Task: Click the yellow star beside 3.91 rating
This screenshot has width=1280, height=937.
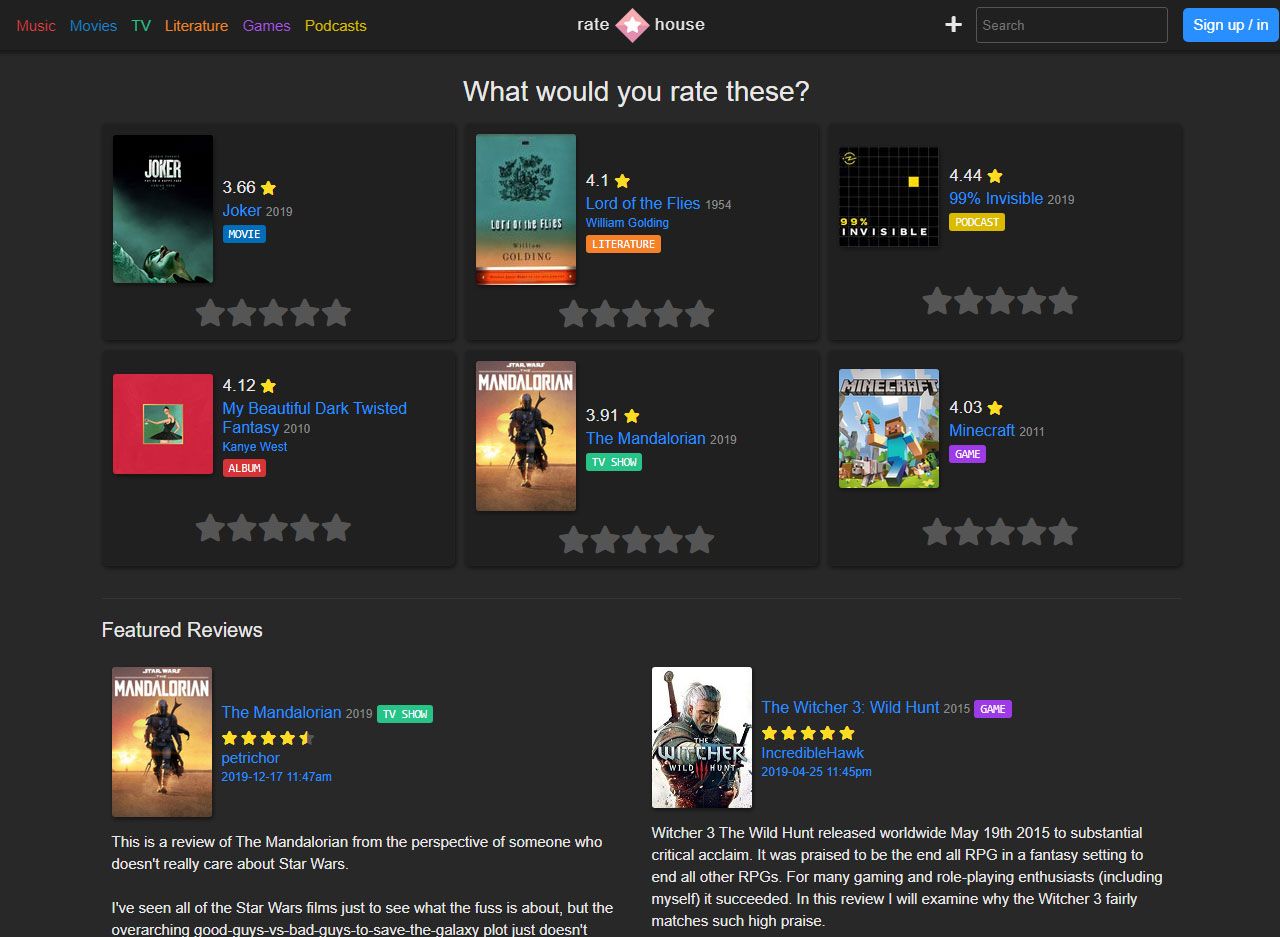Action: (x=631, y=416)
